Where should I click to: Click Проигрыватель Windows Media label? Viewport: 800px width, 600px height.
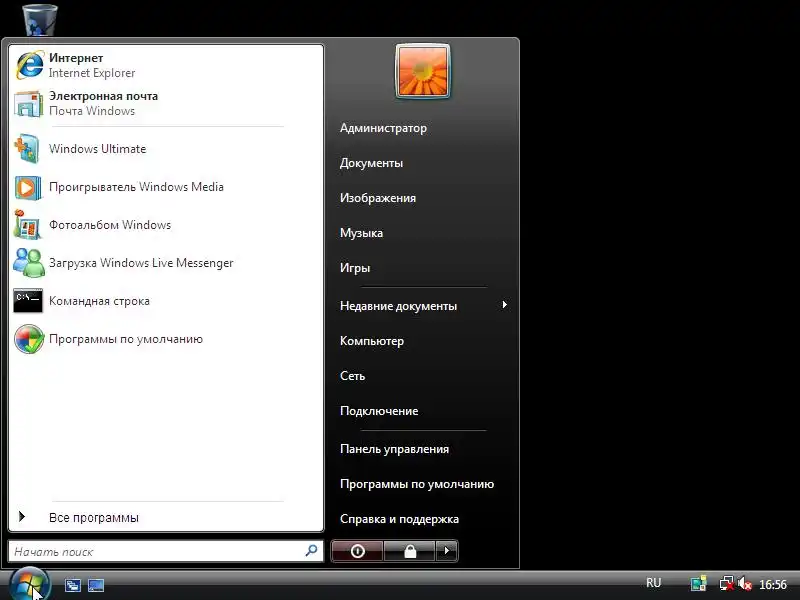pyautogui.click(x=136, y=187)
